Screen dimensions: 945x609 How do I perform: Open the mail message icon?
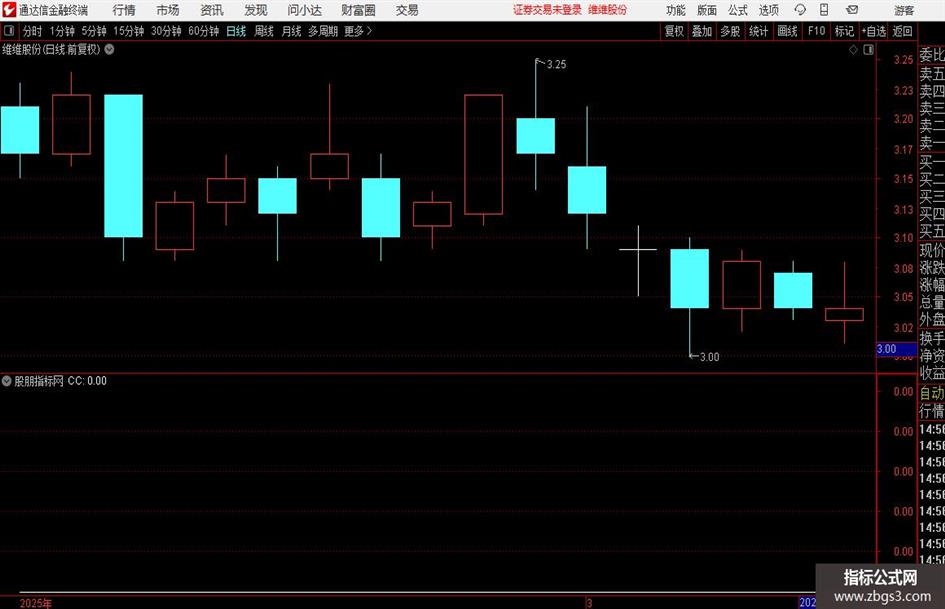(x=852, y=10)
